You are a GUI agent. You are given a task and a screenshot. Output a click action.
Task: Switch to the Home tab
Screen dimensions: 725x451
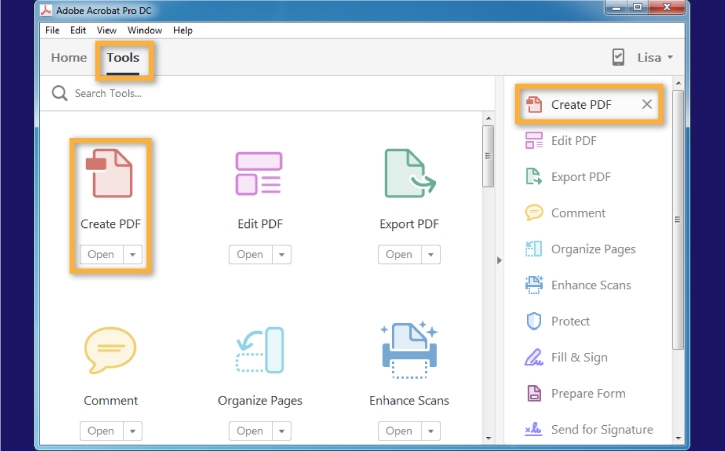[69, 58]
